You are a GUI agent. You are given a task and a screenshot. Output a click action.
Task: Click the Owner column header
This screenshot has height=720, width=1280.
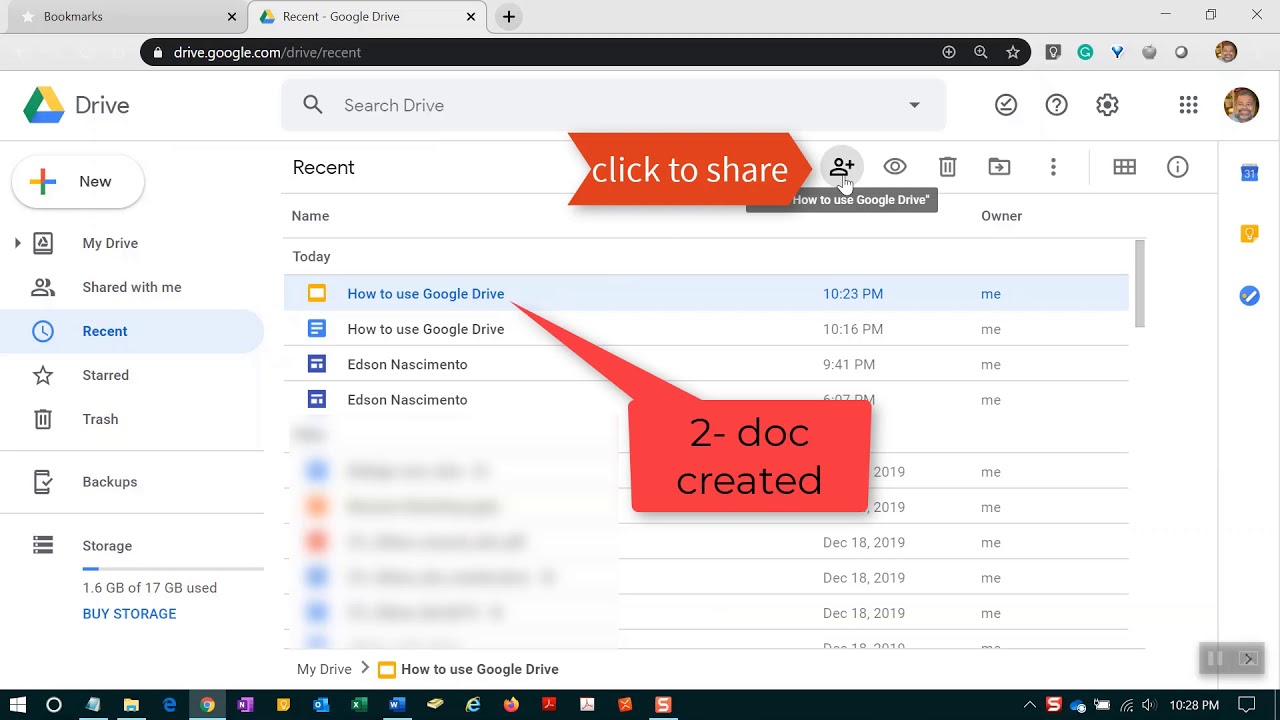(1001, 216)
